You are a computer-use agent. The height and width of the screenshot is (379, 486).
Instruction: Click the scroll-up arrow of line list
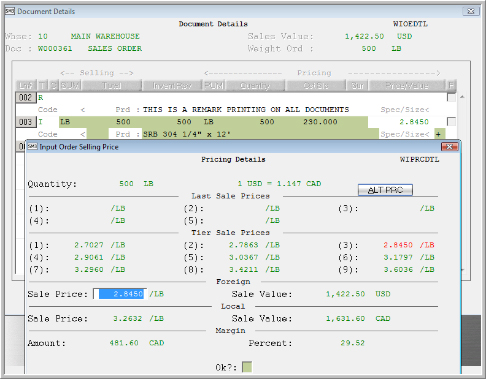[462, 97]
